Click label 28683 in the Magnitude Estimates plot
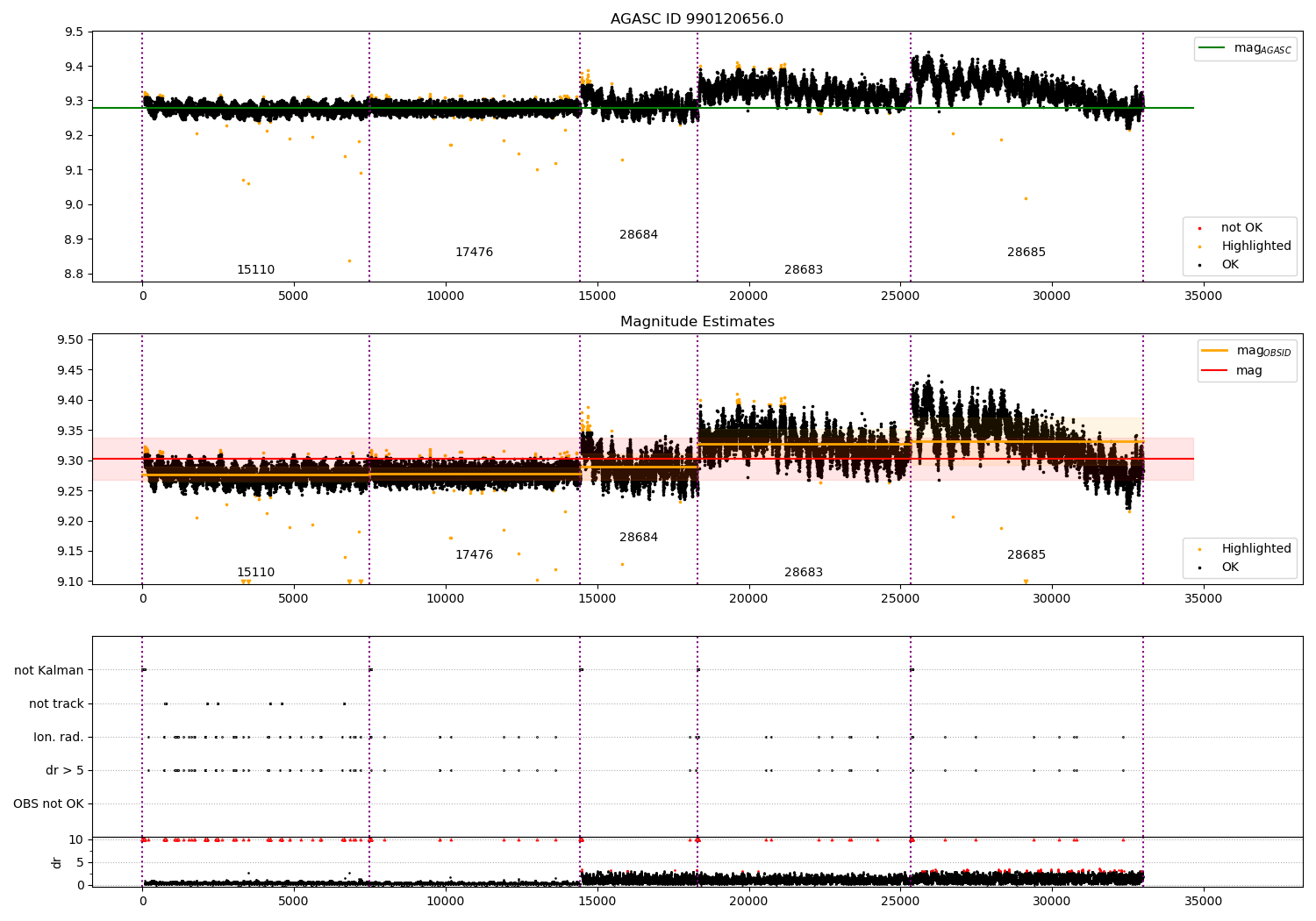 click(x=804, y=573)
